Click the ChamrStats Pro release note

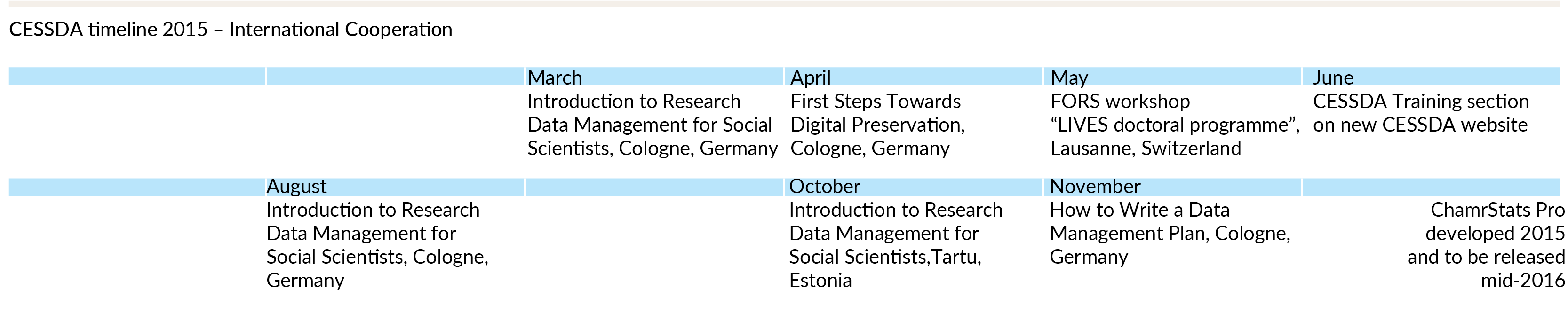(1486, 245)
